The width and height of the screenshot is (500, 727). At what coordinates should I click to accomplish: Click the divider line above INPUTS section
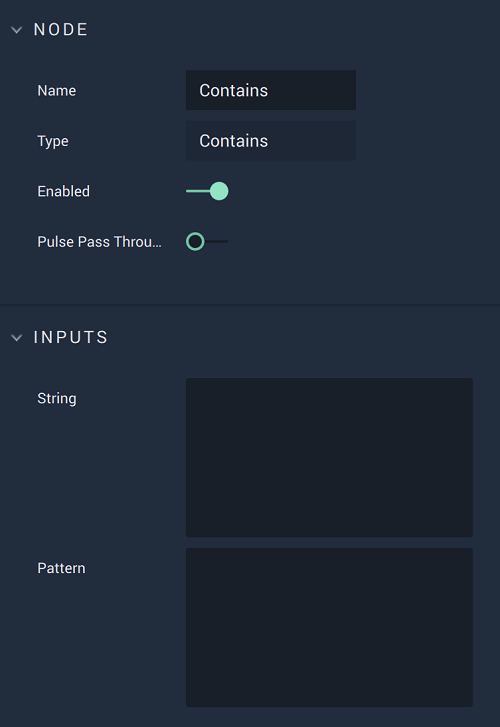coord(250,305)
